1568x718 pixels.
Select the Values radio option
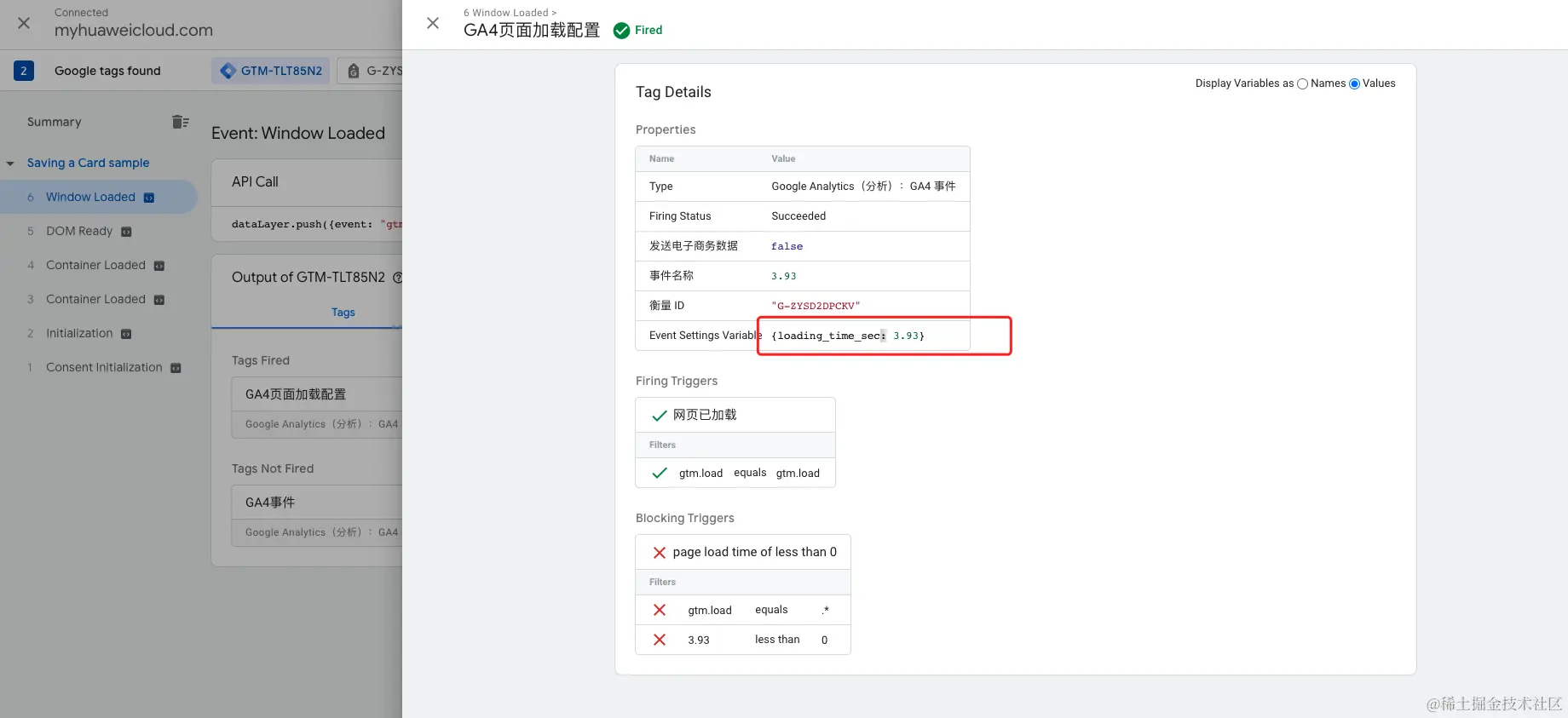[x=1354, y=83]
